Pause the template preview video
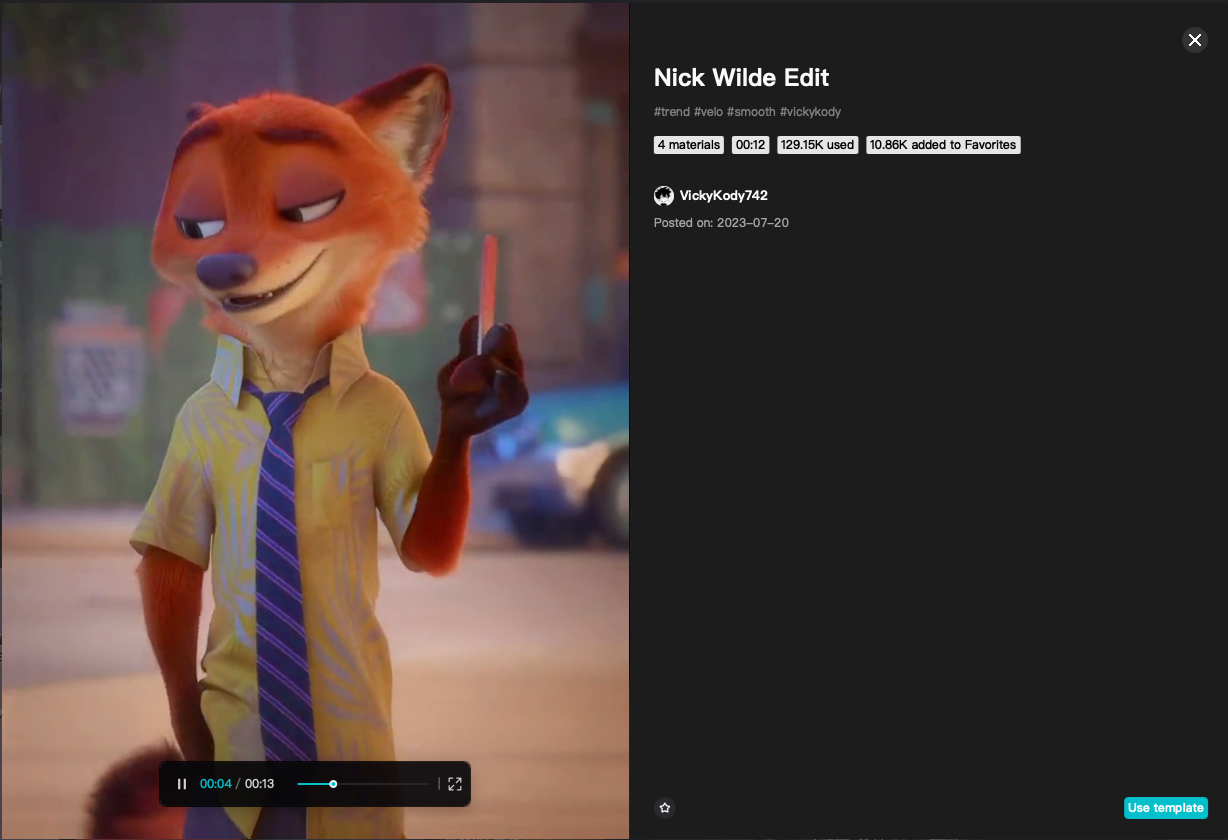Viewport: 1228px width, 840px height. click(x=182, y=784)
